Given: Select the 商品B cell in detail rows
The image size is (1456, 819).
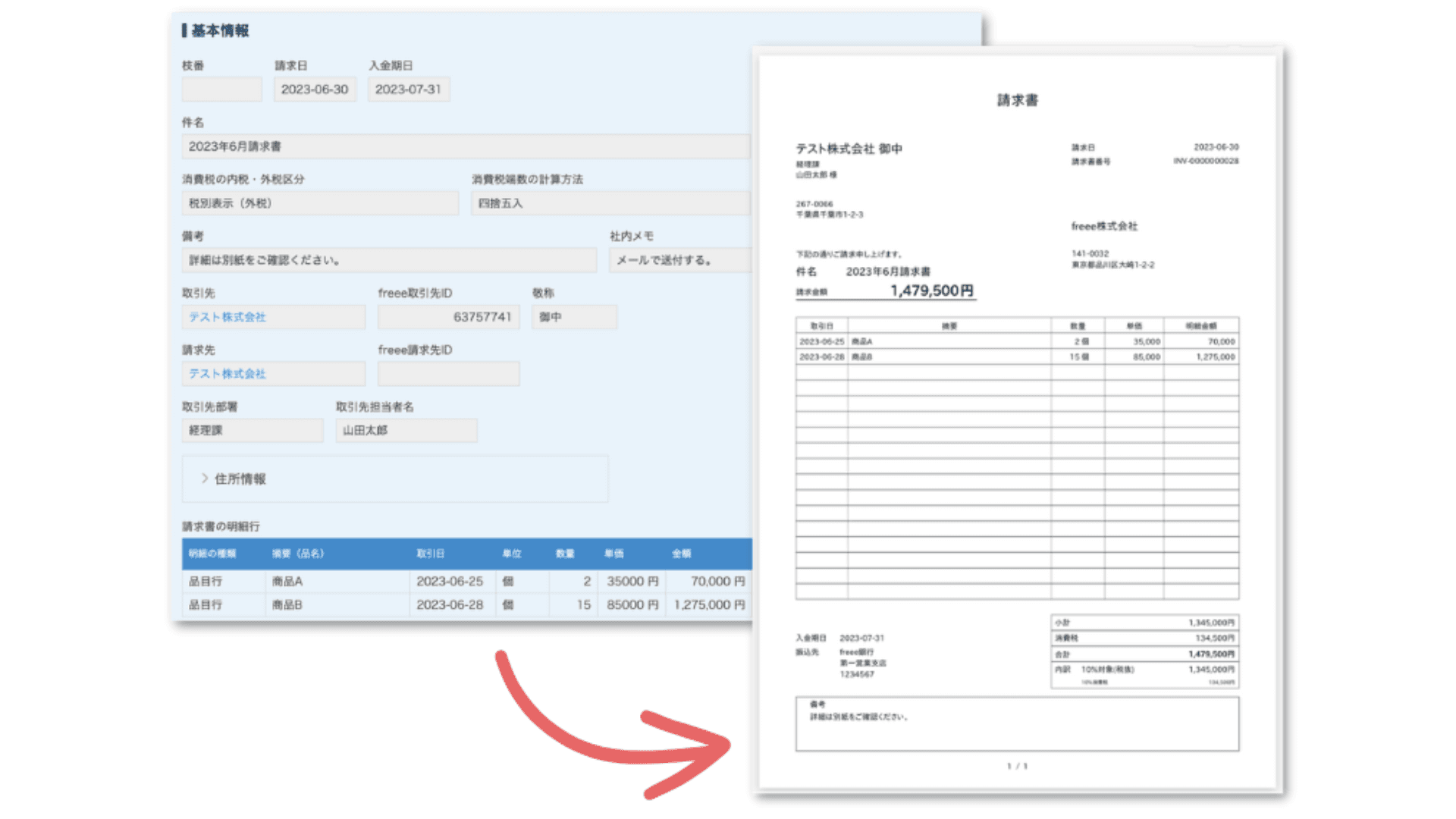Looking at the screenshot, I should point(337,605).
